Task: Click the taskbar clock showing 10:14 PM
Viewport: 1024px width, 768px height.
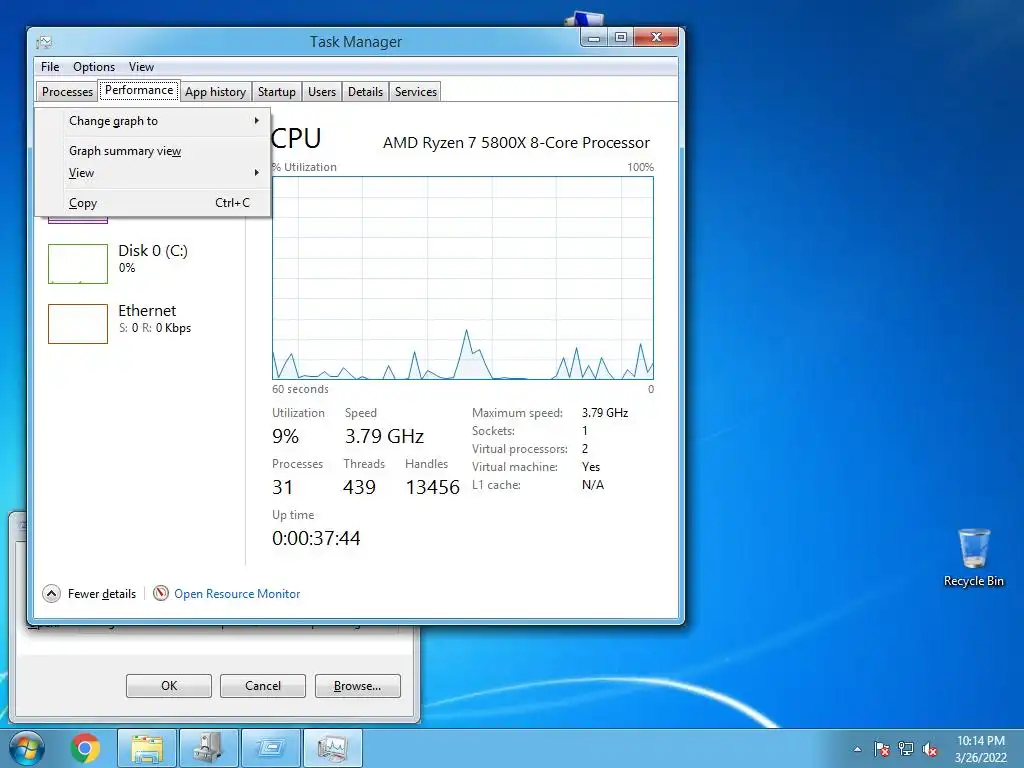Action: [981, 749]
